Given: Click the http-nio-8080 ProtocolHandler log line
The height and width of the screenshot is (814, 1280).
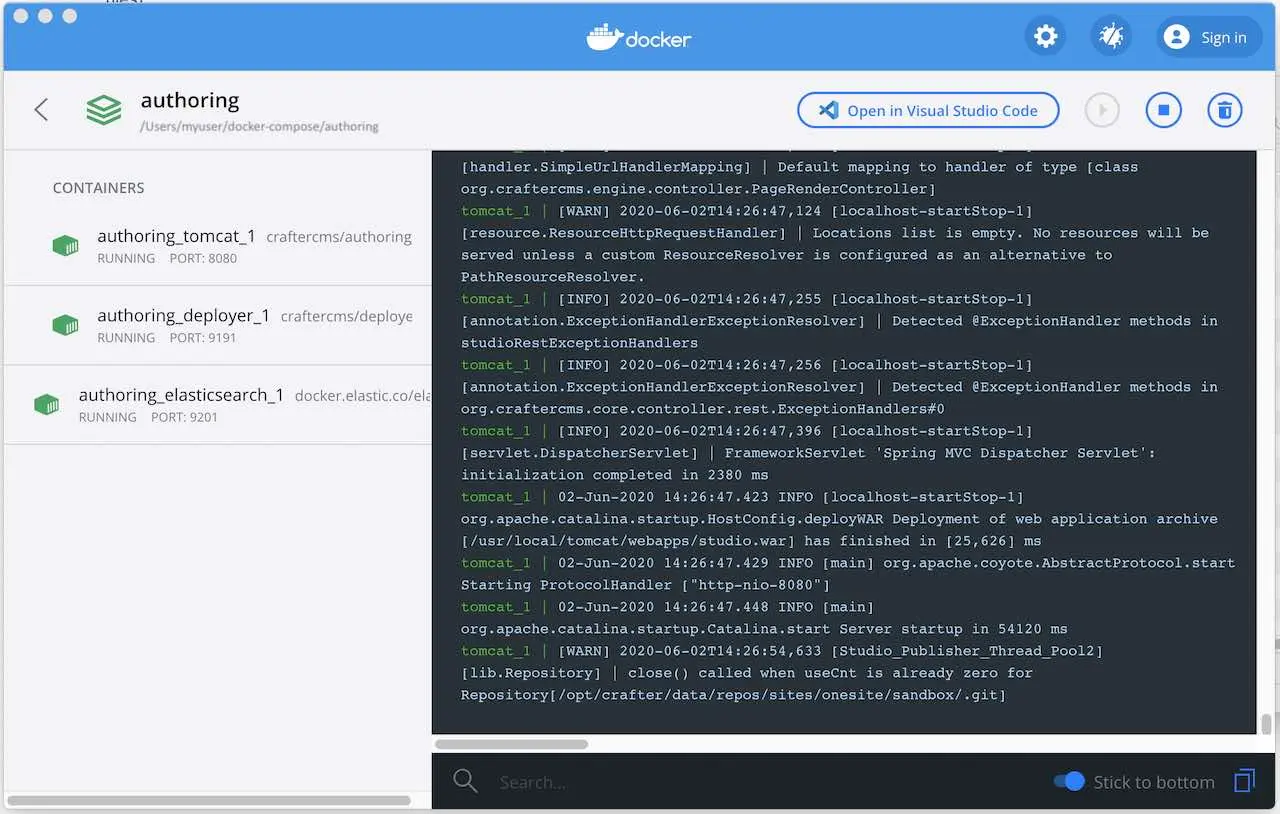Looking at the screenshot, I should tap(646, 585).
